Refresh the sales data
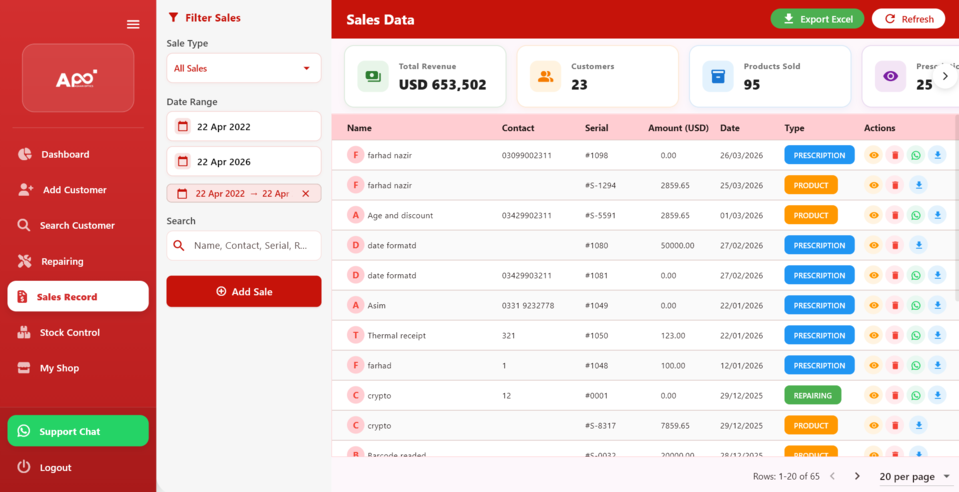 tap(908, 19)
